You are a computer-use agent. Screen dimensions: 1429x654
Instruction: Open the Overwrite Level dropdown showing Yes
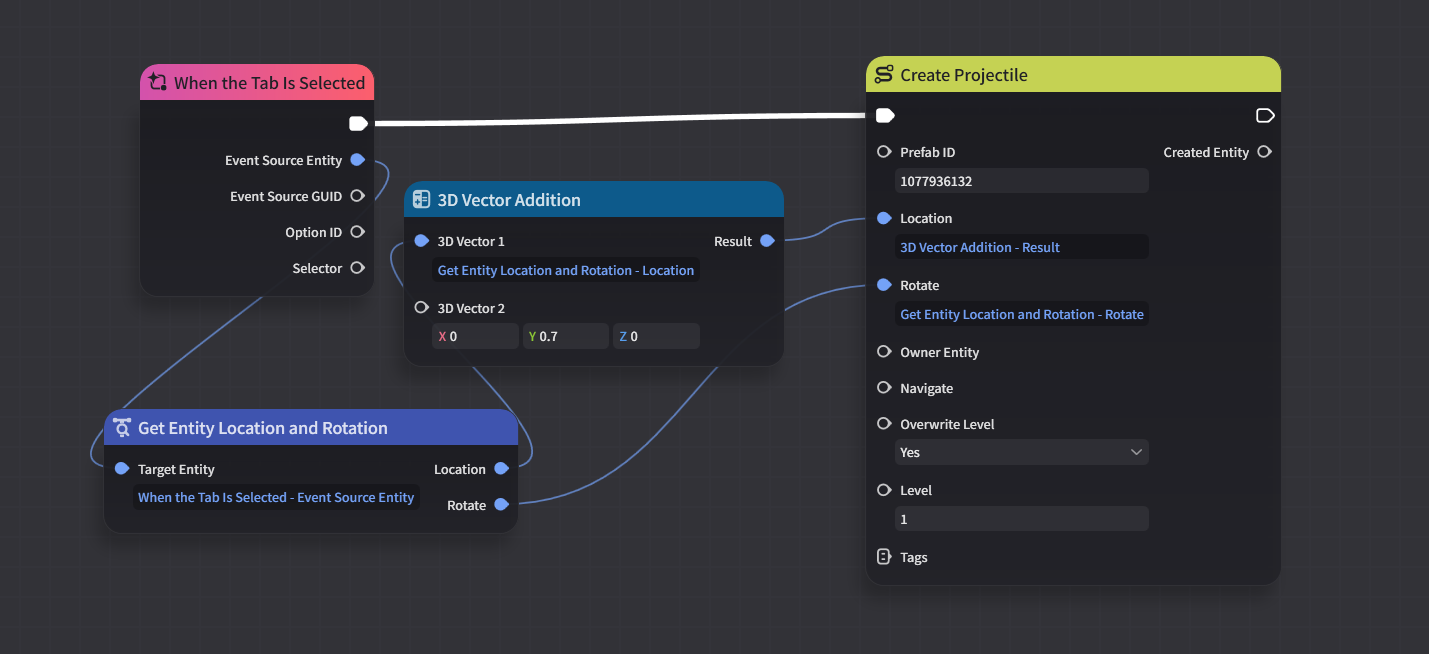(x=1022, y=452)
